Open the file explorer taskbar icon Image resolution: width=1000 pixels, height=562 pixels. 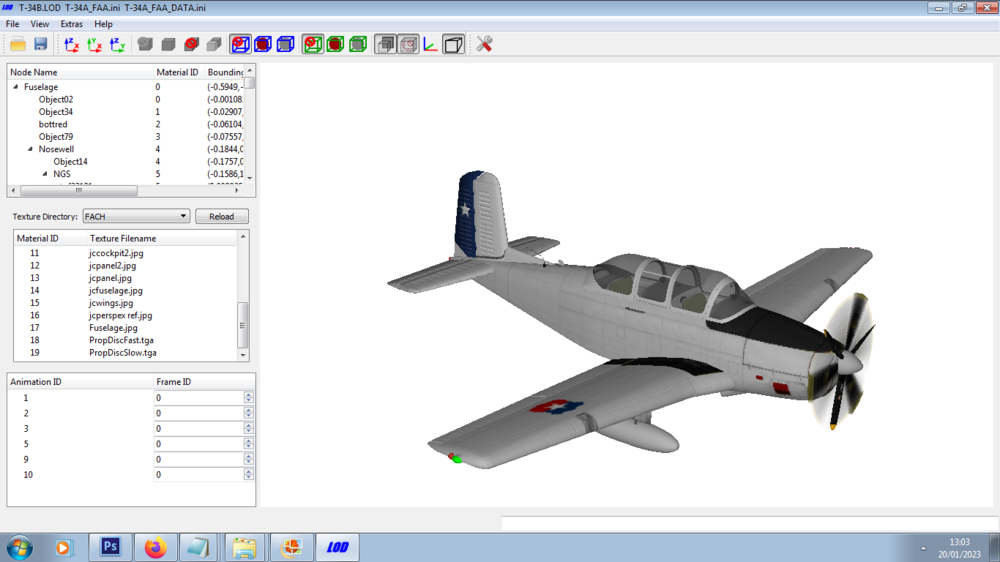tap(245, 547)
